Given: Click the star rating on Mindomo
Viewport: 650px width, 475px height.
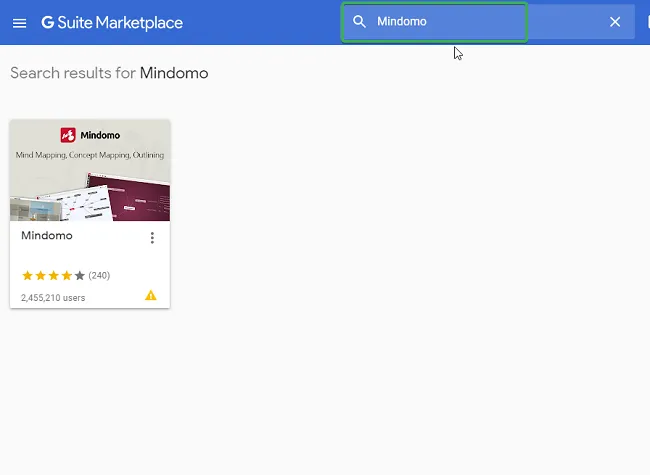Looking at the screenshot, I should tap(53, 276).
